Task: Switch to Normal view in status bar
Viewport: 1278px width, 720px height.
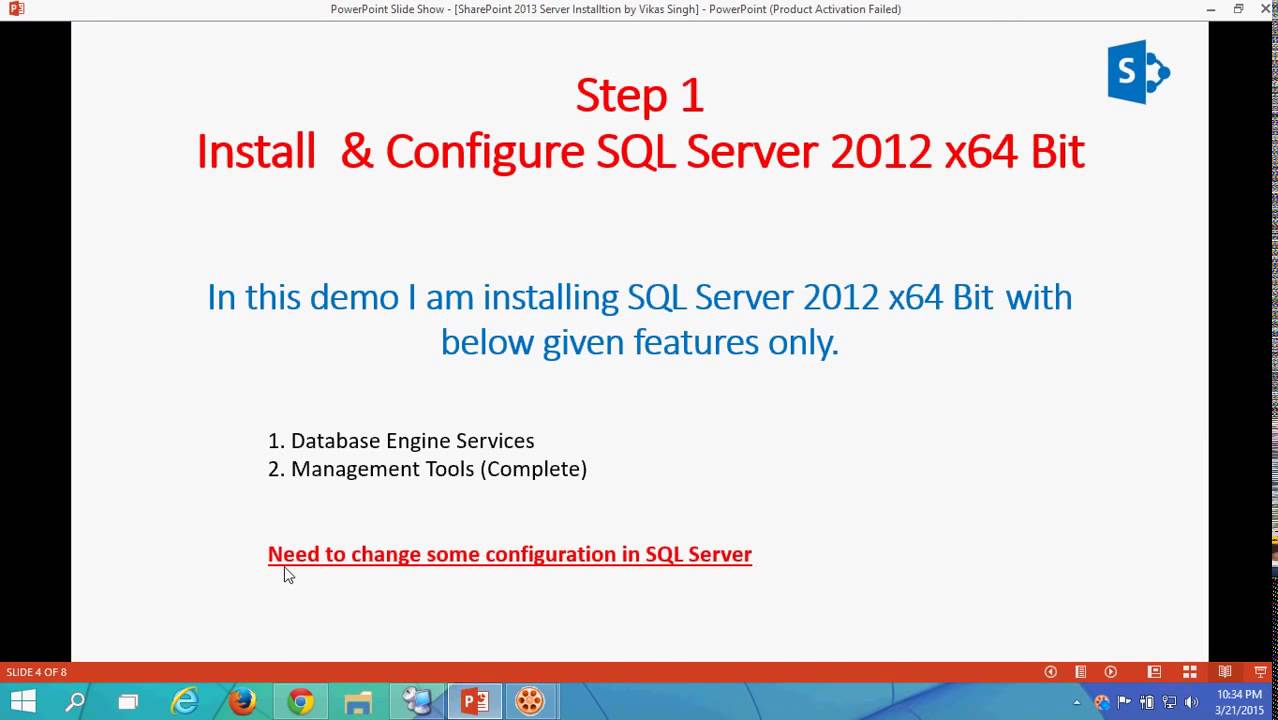Action: tap(1154, 672)
